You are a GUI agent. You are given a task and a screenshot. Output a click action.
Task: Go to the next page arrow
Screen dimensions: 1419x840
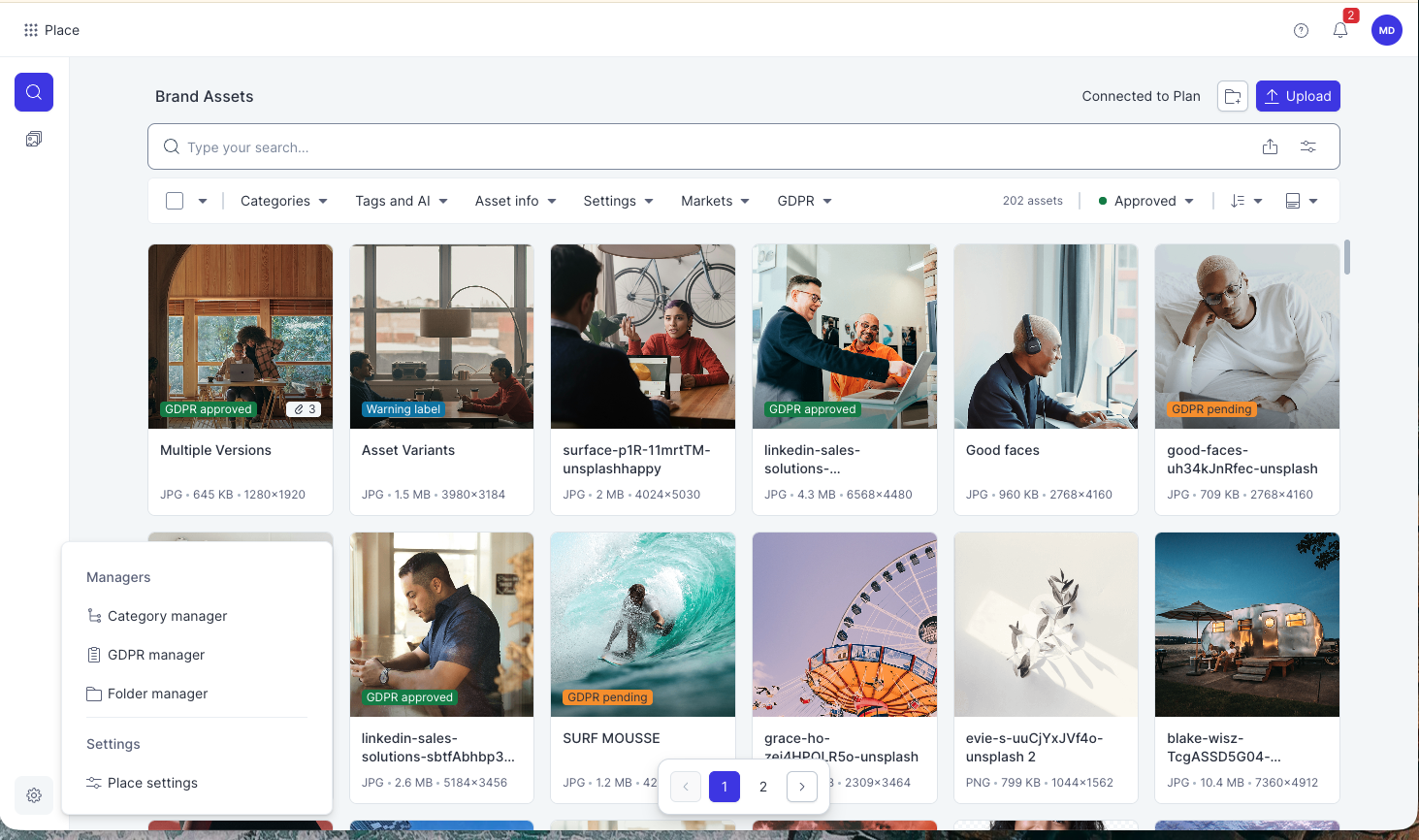pos(802,787)
